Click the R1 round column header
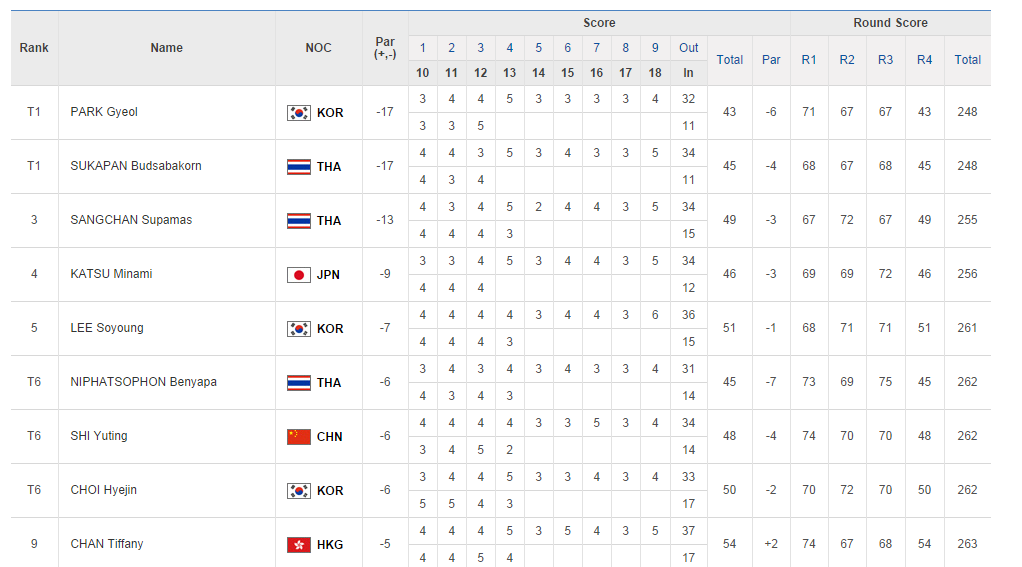This screenshot has width=1022, height=567. coord(809,60)
